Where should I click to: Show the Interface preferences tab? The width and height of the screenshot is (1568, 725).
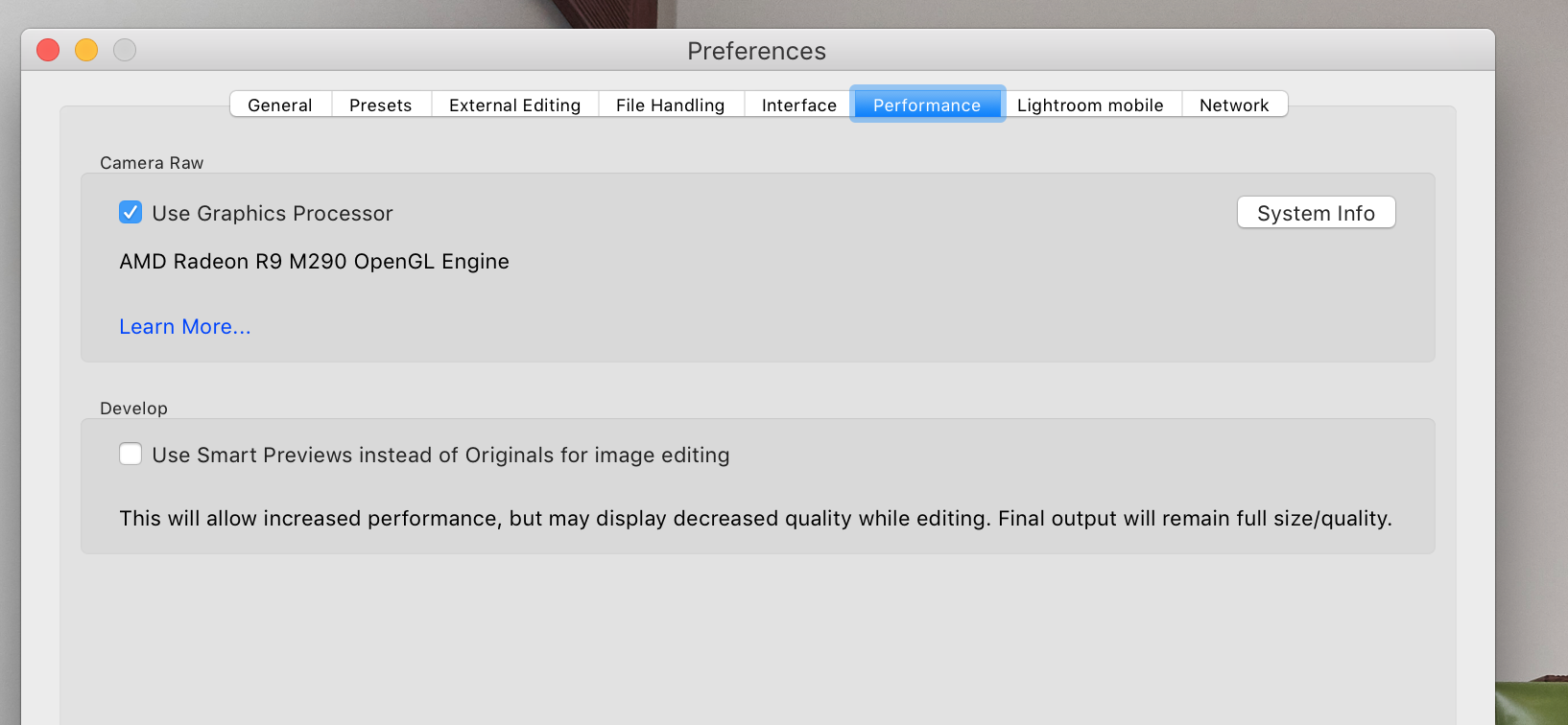click(798, 105)
